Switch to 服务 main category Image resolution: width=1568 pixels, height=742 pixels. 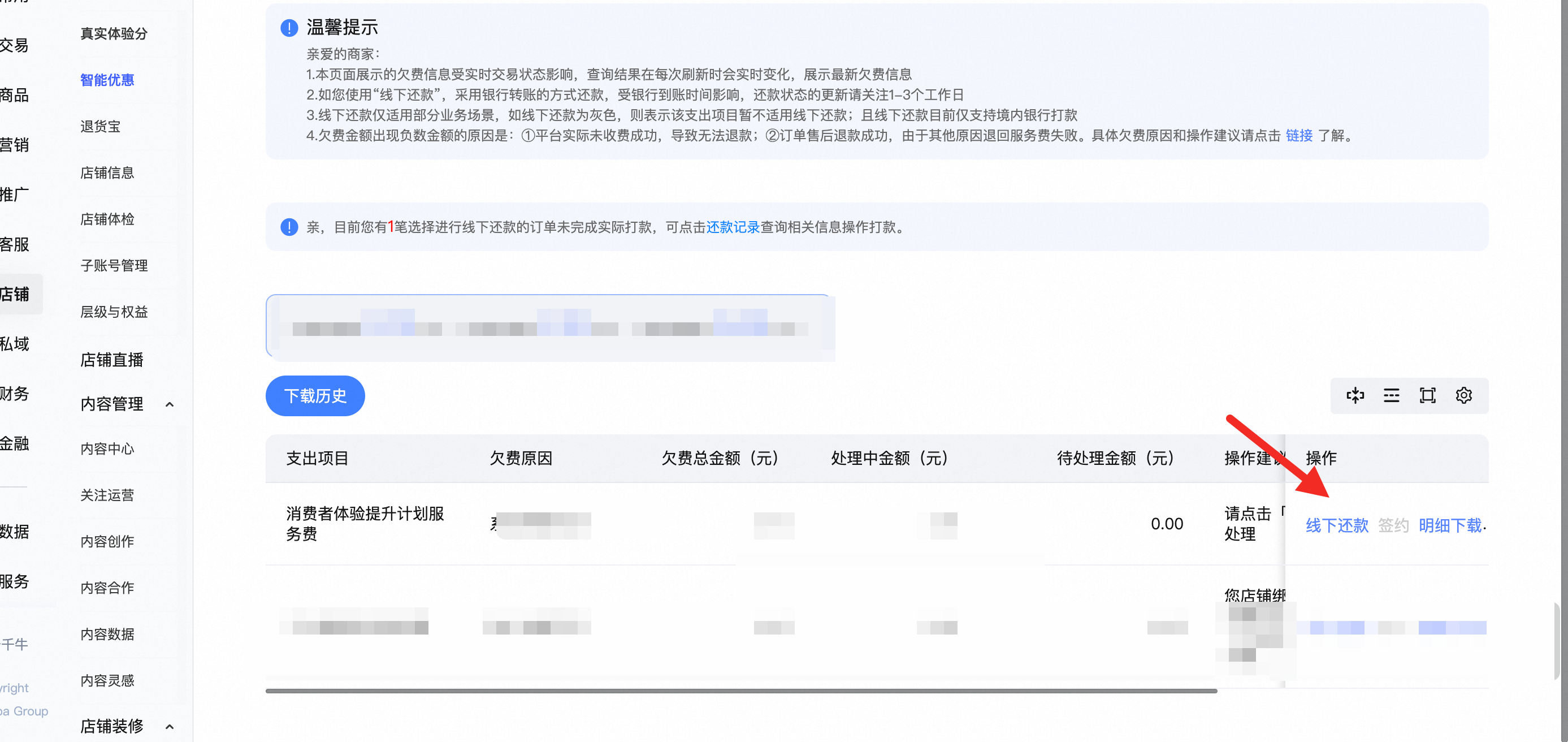[15, 581]
